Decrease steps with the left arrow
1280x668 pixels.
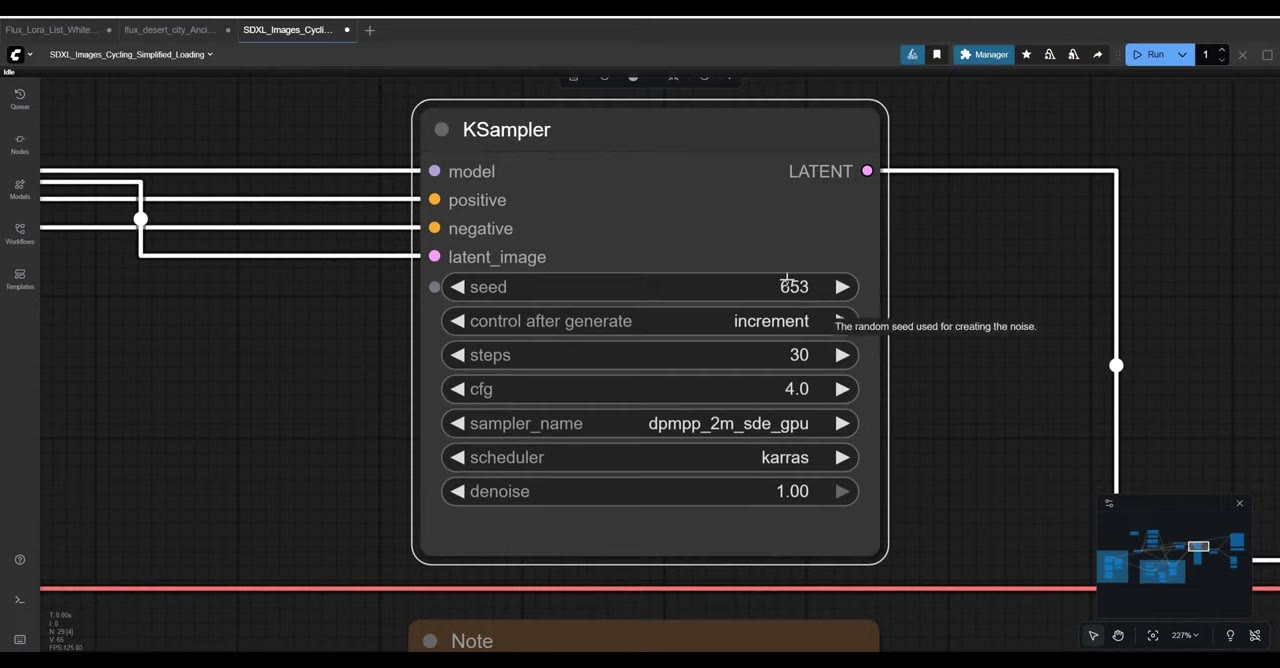(x=457, y=355)
